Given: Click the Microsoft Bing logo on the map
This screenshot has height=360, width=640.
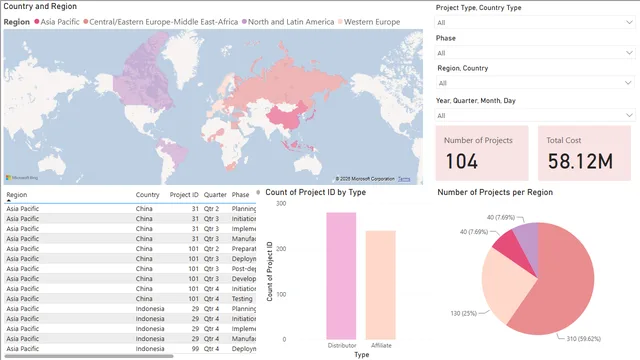Looking at the screenshot, I should click(x=22, y=178).
